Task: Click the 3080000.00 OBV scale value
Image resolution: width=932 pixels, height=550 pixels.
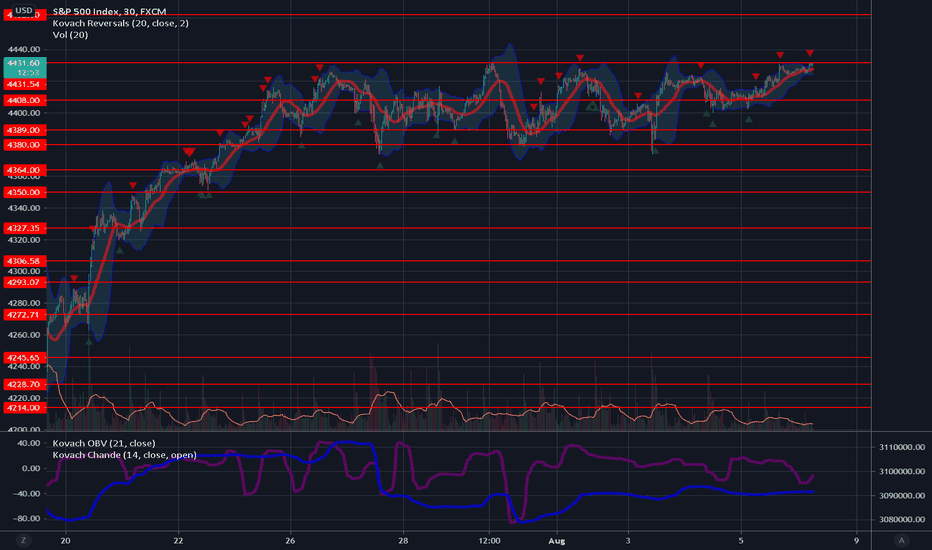Action: [x=902, y=520]
